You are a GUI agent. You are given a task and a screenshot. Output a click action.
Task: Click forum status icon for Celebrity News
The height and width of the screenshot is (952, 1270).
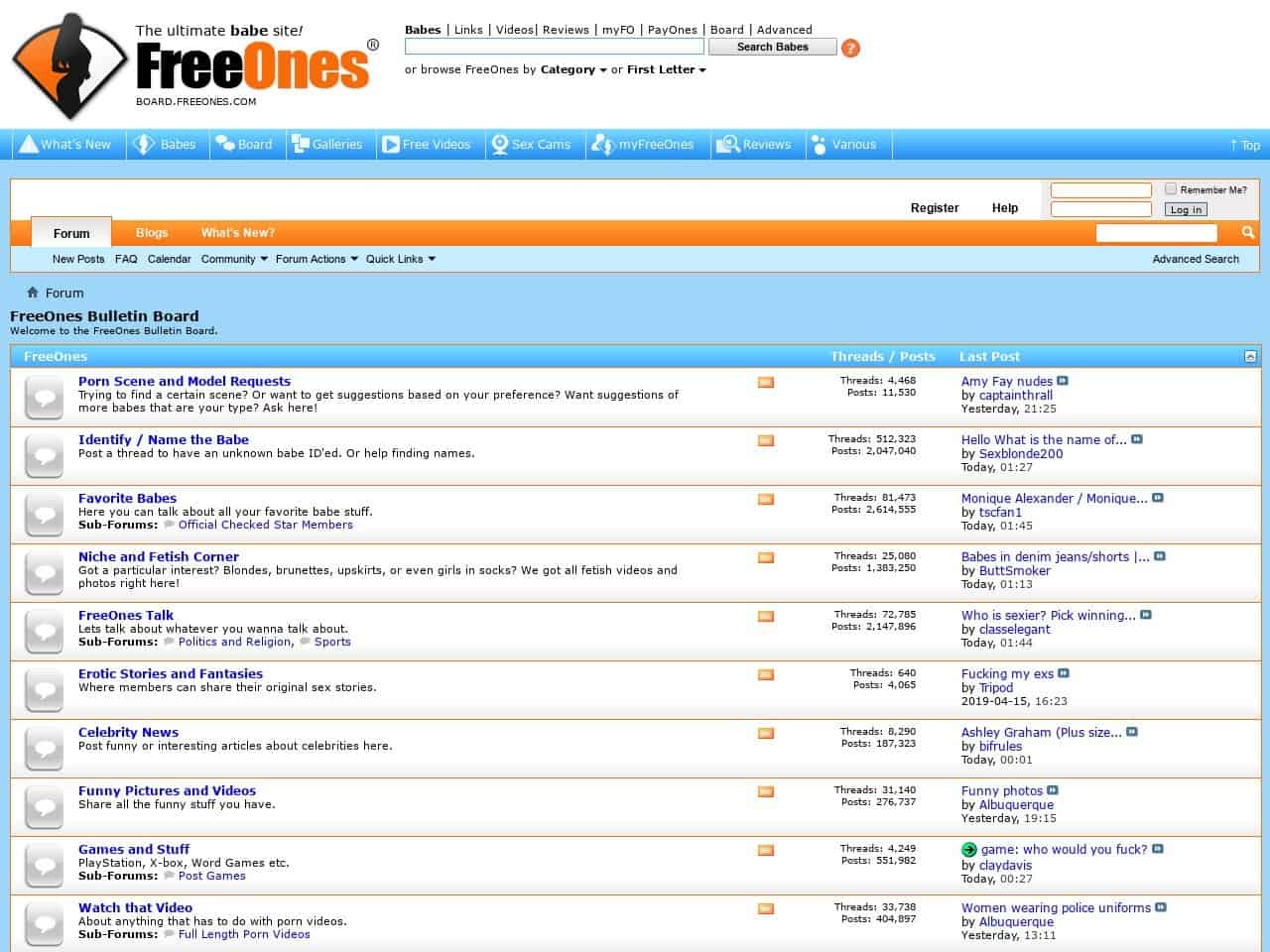[44, 748]
